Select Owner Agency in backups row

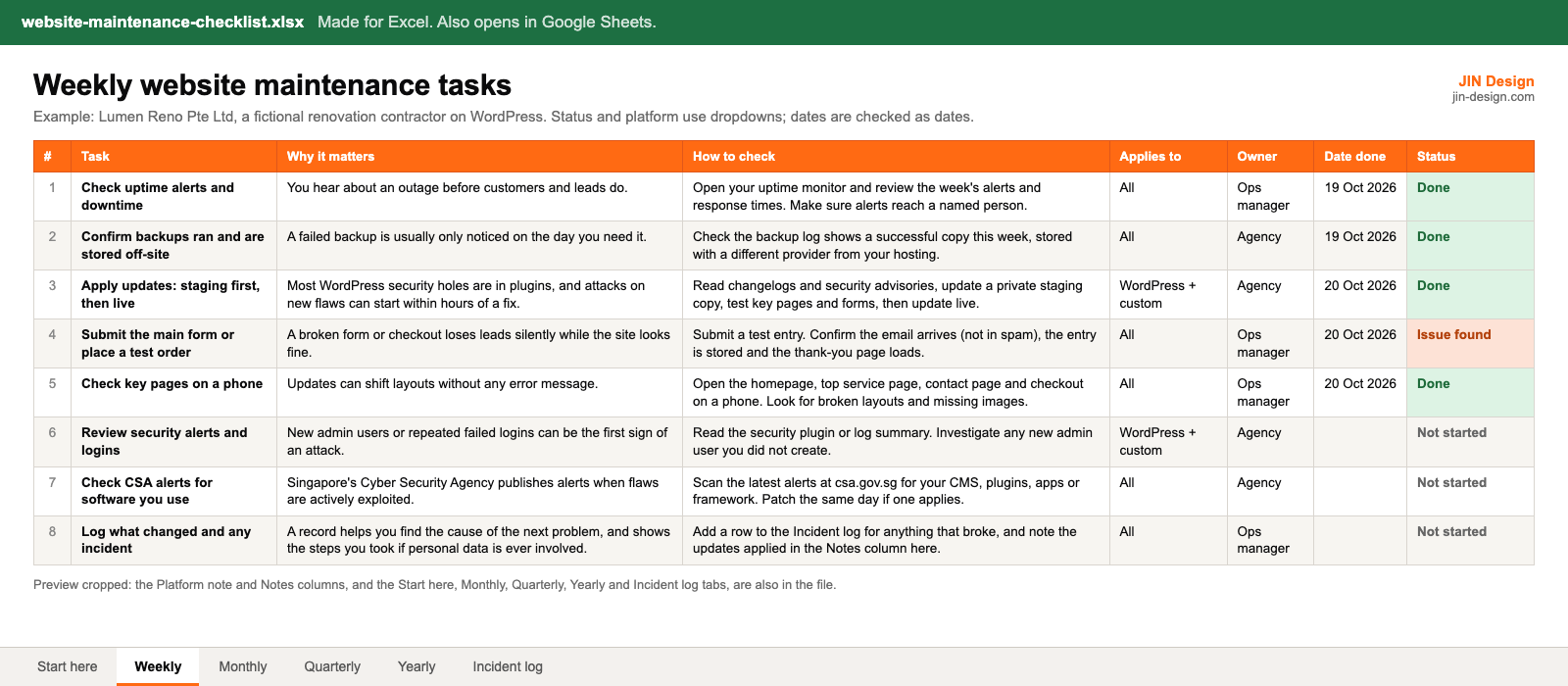point(1270,246)
